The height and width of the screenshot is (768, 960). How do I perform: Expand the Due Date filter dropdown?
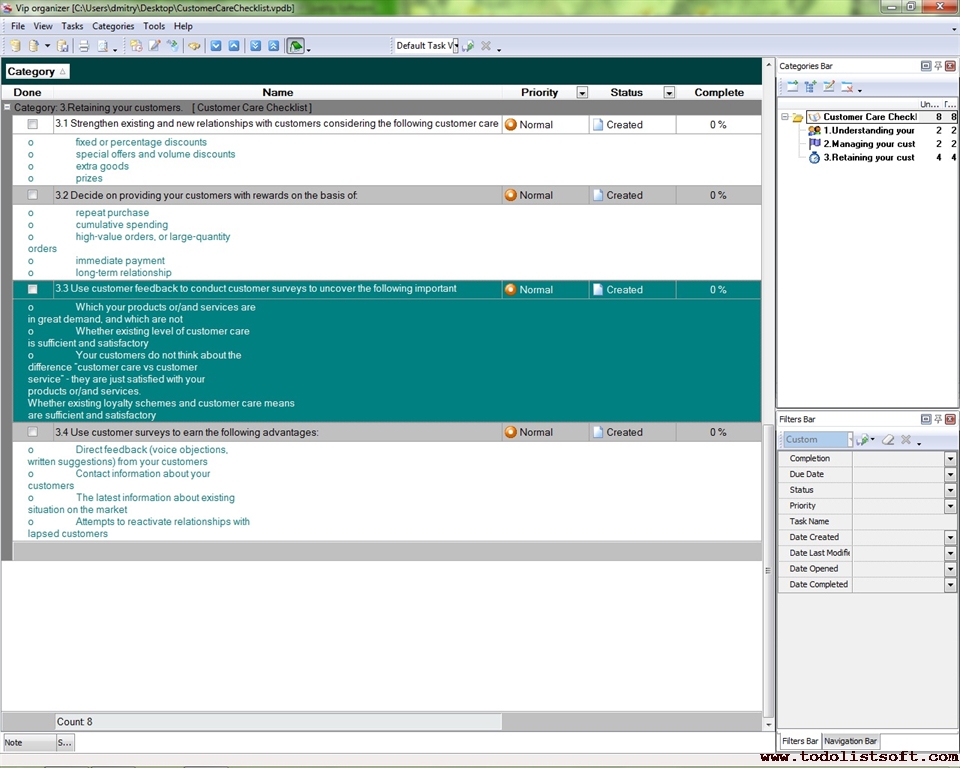coord(950,475)
